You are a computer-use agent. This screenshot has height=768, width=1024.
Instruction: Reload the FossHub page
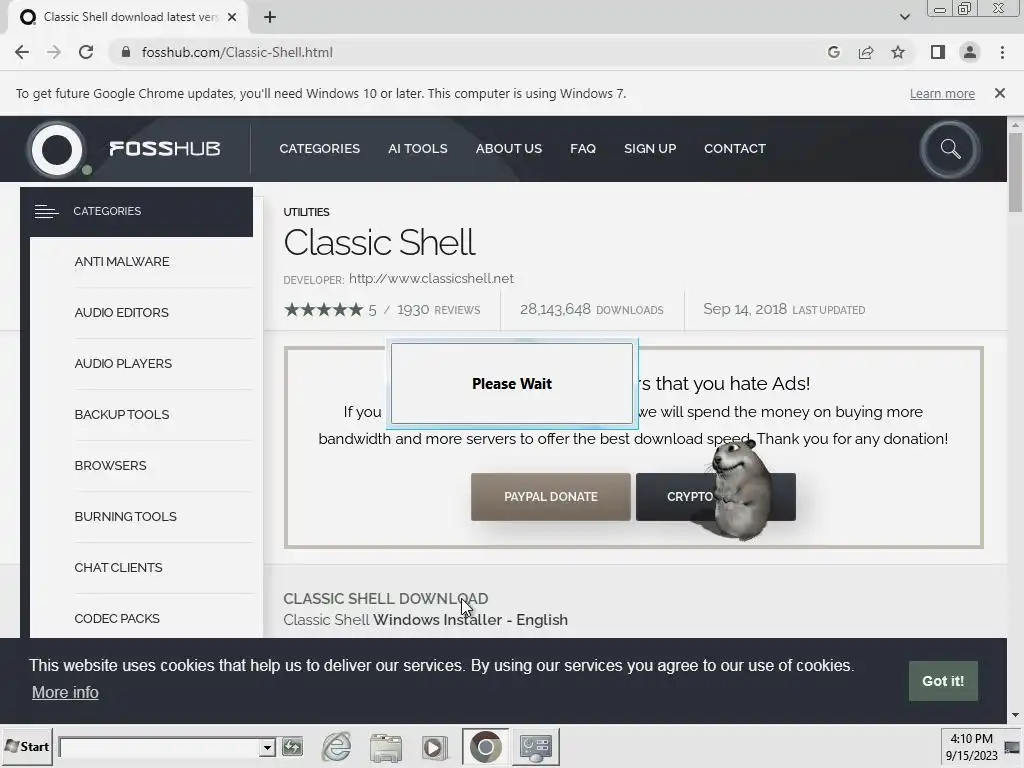86,52
